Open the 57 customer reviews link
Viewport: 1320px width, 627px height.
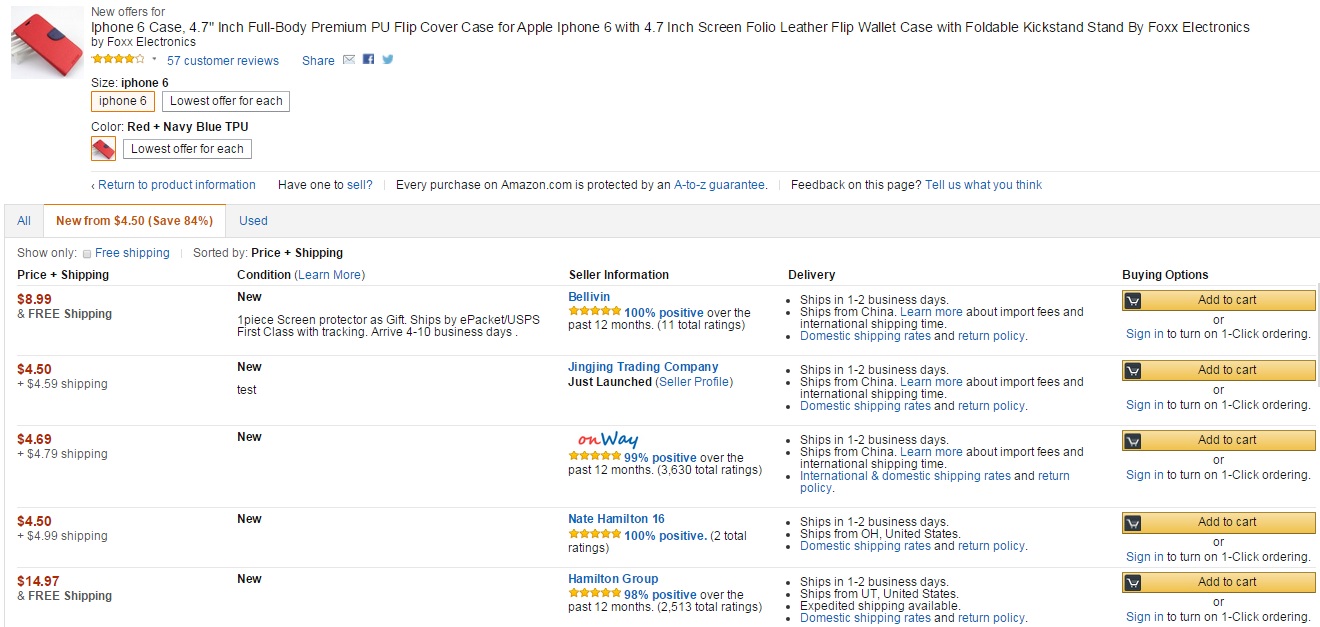tap(223, 61)
